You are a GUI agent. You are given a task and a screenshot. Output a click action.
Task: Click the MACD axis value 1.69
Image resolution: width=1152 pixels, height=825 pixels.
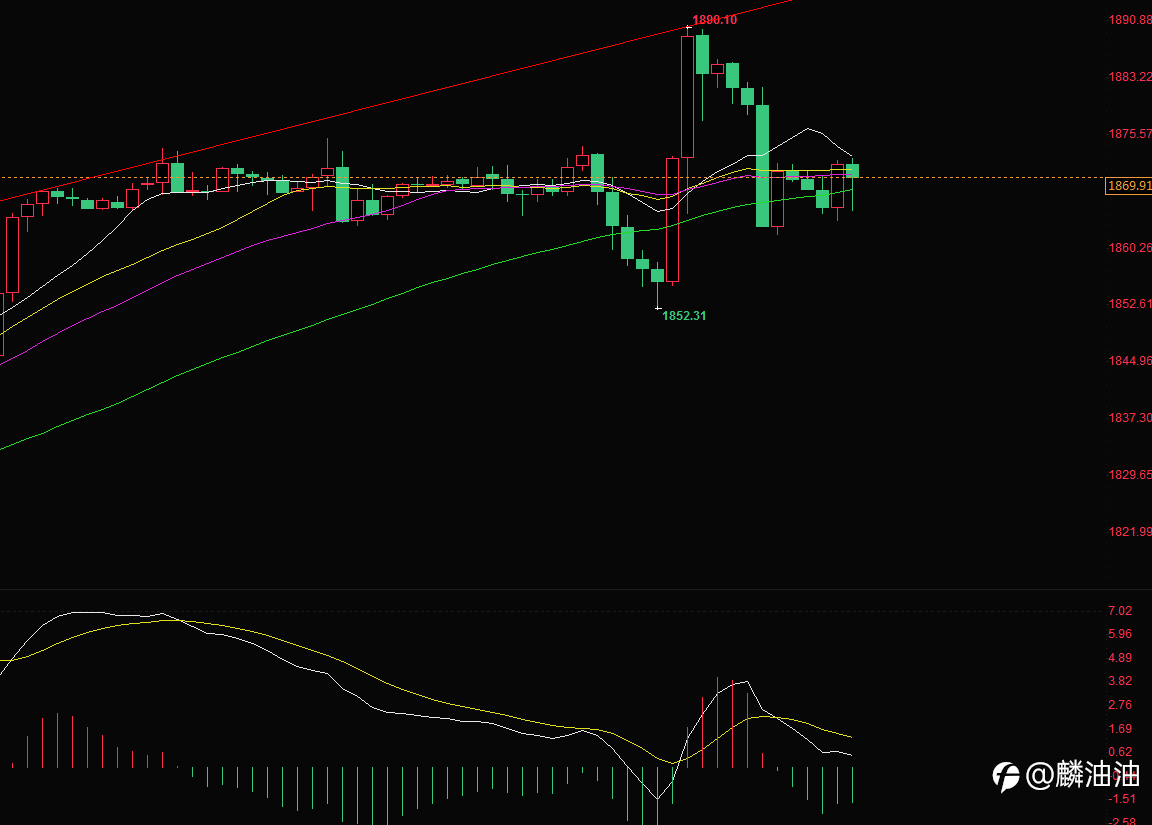coord(1120,729)
